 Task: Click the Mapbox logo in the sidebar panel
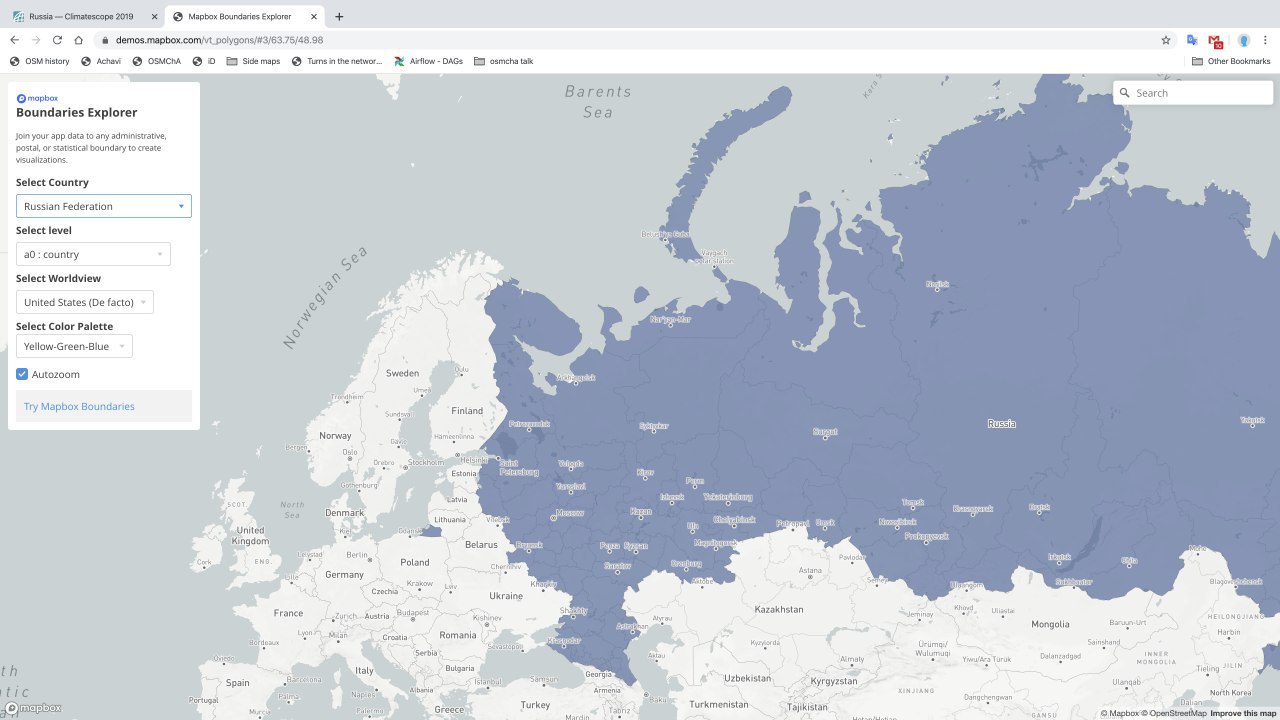[37, 98]
